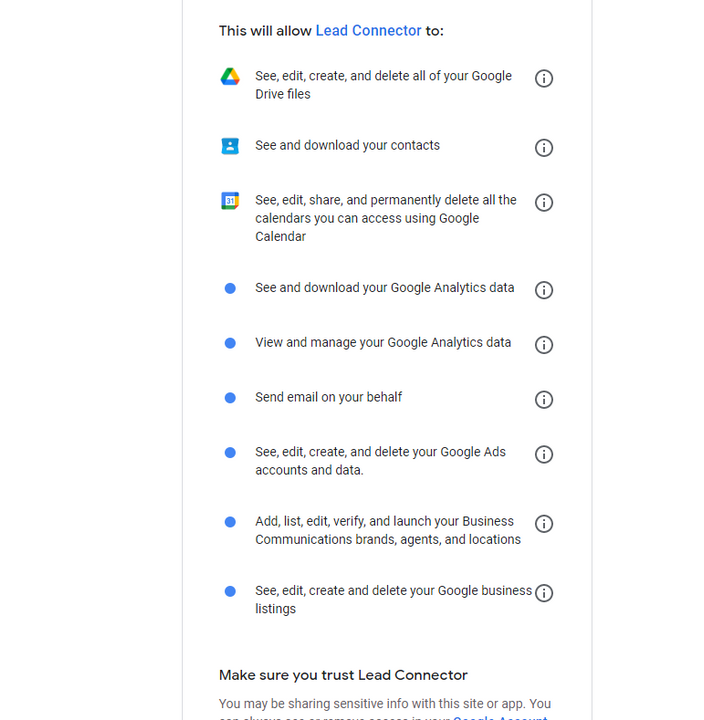Open info for Google Calendar permission
Image resolution: width=704 pixels, height=720 pixels.
point(544,202)
